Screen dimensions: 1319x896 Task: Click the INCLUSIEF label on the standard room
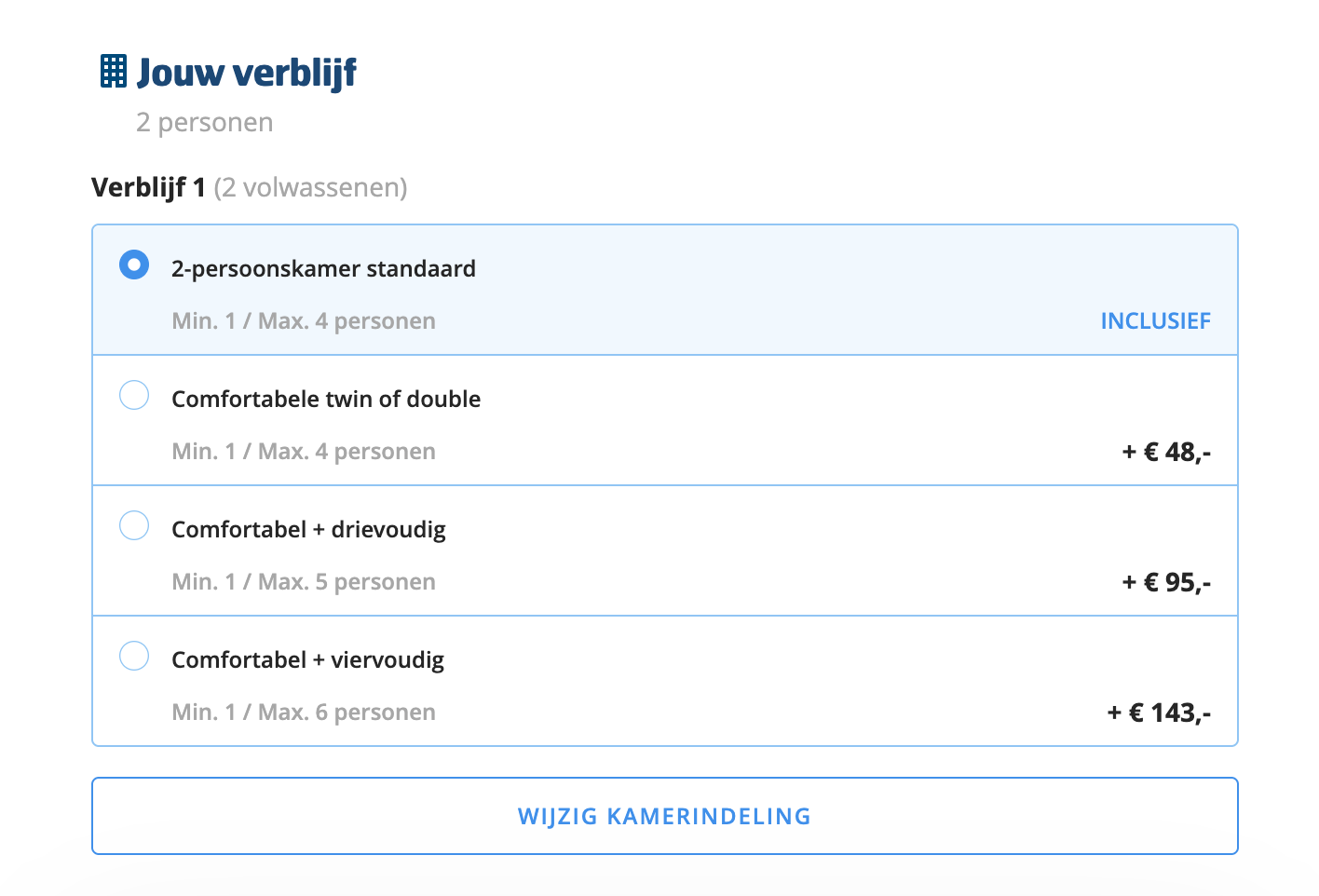click(x=1155, y=321)
